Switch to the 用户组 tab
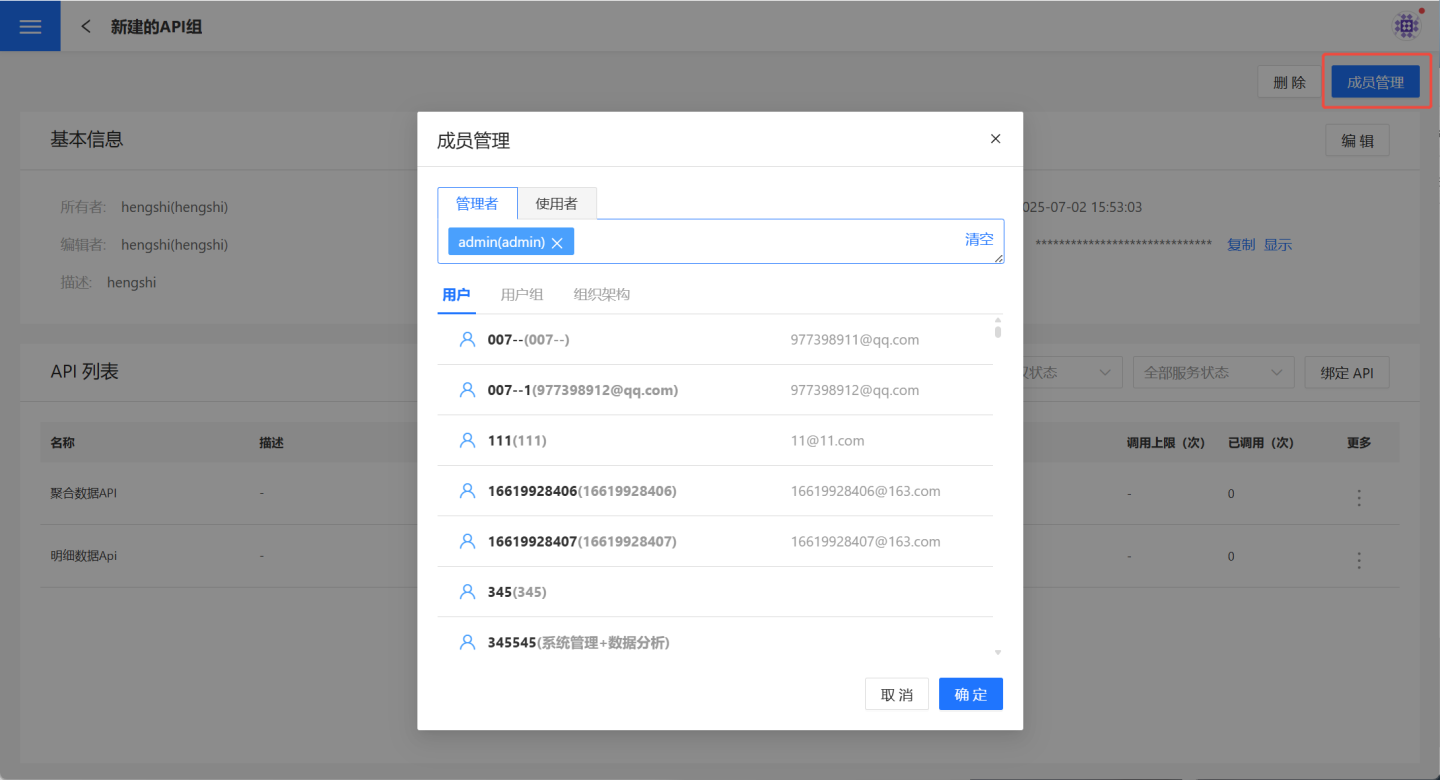The height and width of the screenshot is (780, 1440). tap(522, 295)
